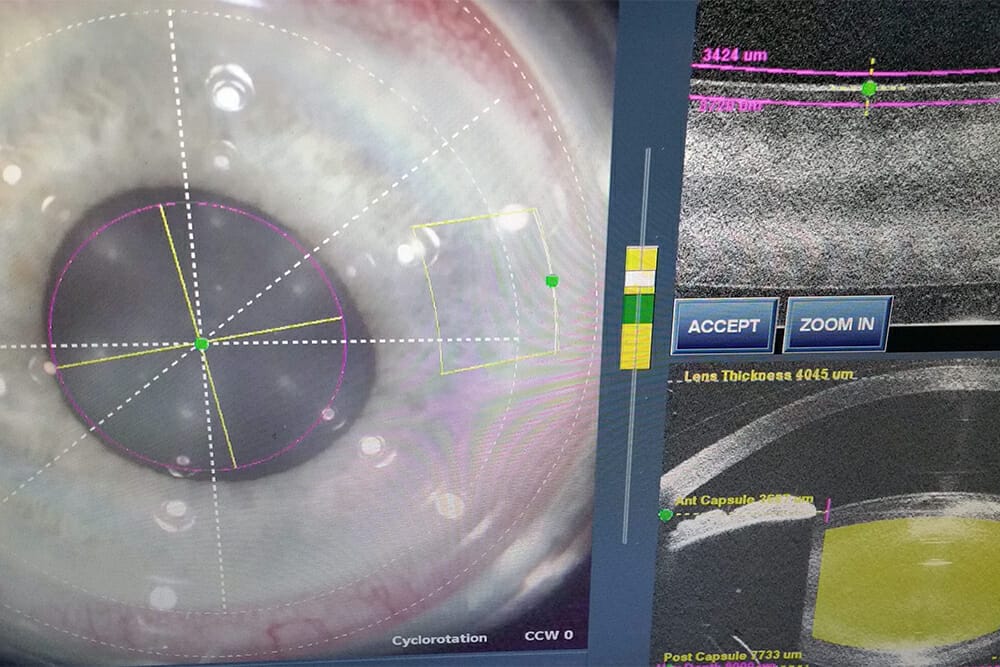Screen dimensions: 1000x667
Task: Click green dot at Ant Capsule line start
Action: (665, 515)
